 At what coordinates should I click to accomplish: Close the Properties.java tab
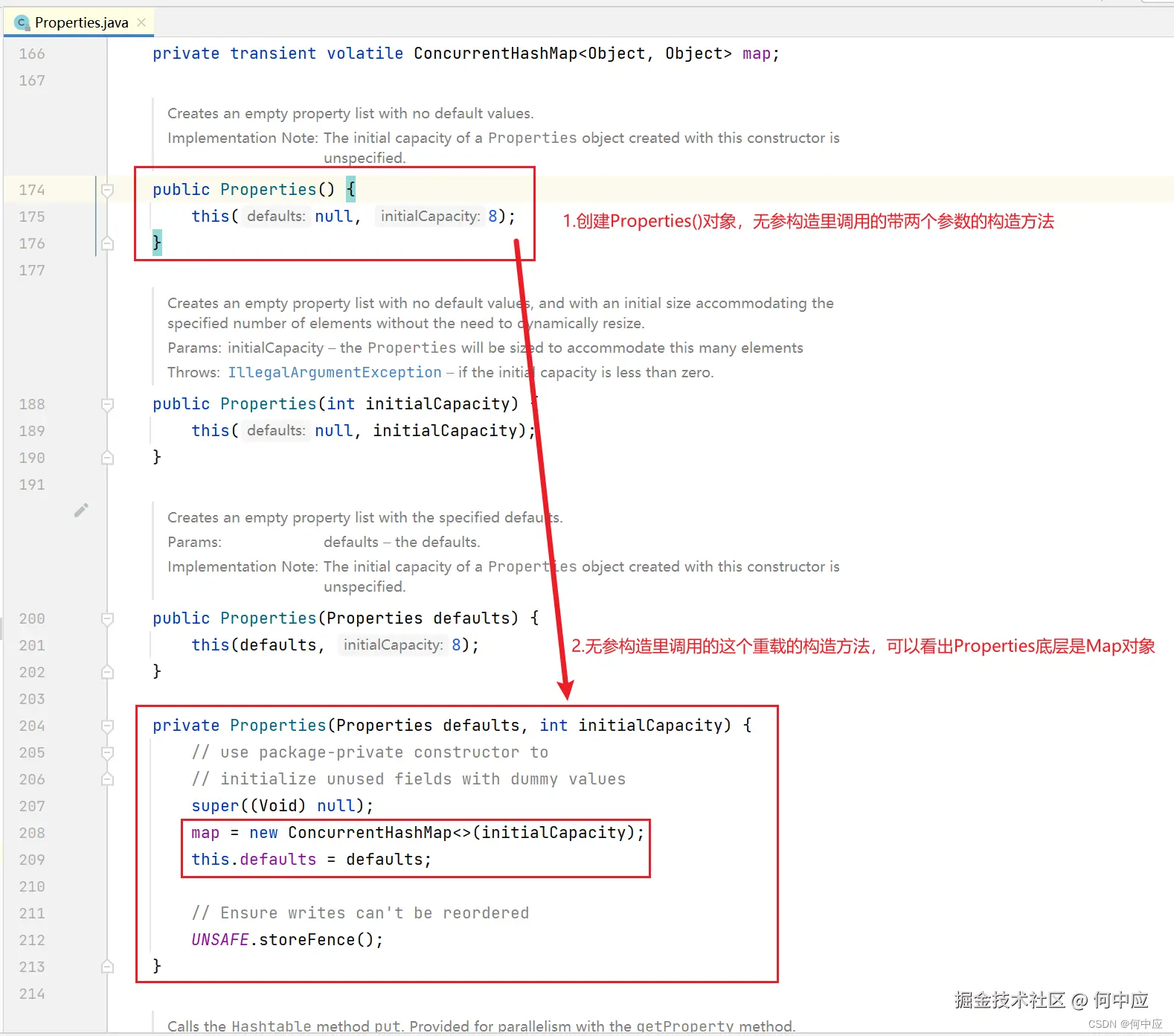click(x=141, y=22)
